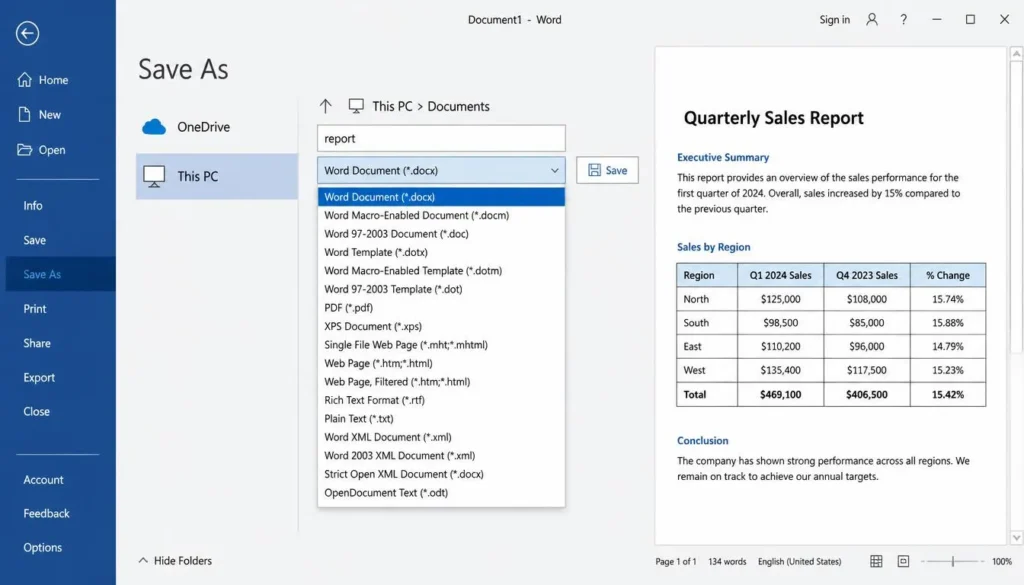Click the Executive Summary heading
The width and height of the screenshot is (1024, 585).
tap(723, 157)
